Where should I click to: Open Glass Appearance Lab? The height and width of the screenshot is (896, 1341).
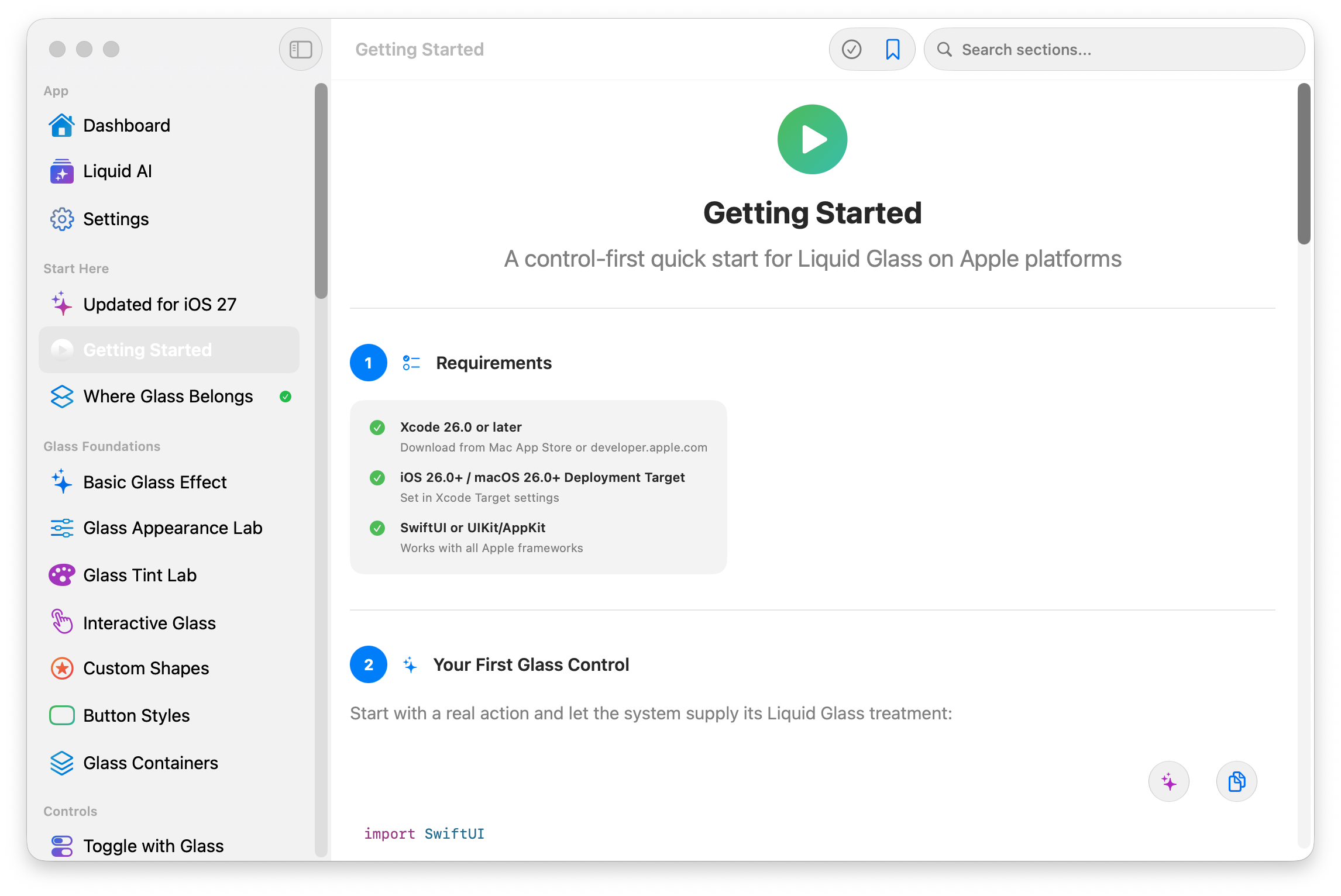coord(169,528)
